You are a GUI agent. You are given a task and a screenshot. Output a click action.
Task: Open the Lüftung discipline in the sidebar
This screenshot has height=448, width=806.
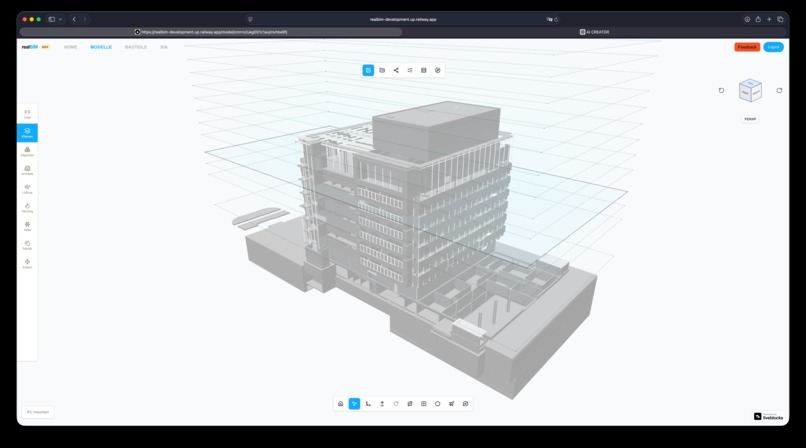click(27, 189)
